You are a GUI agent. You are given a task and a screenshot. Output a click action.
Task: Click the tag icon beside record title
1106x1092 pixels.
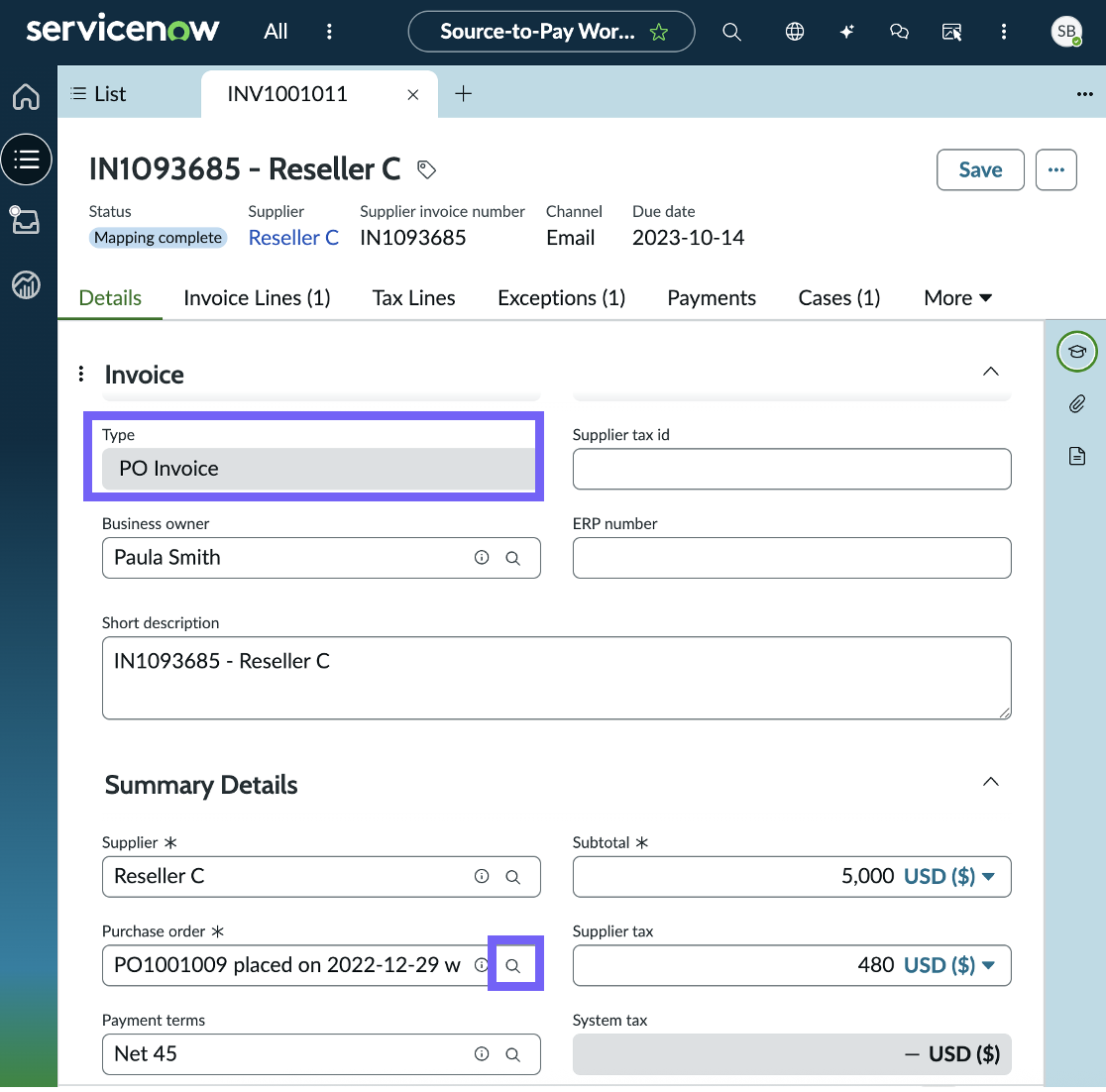426,169
